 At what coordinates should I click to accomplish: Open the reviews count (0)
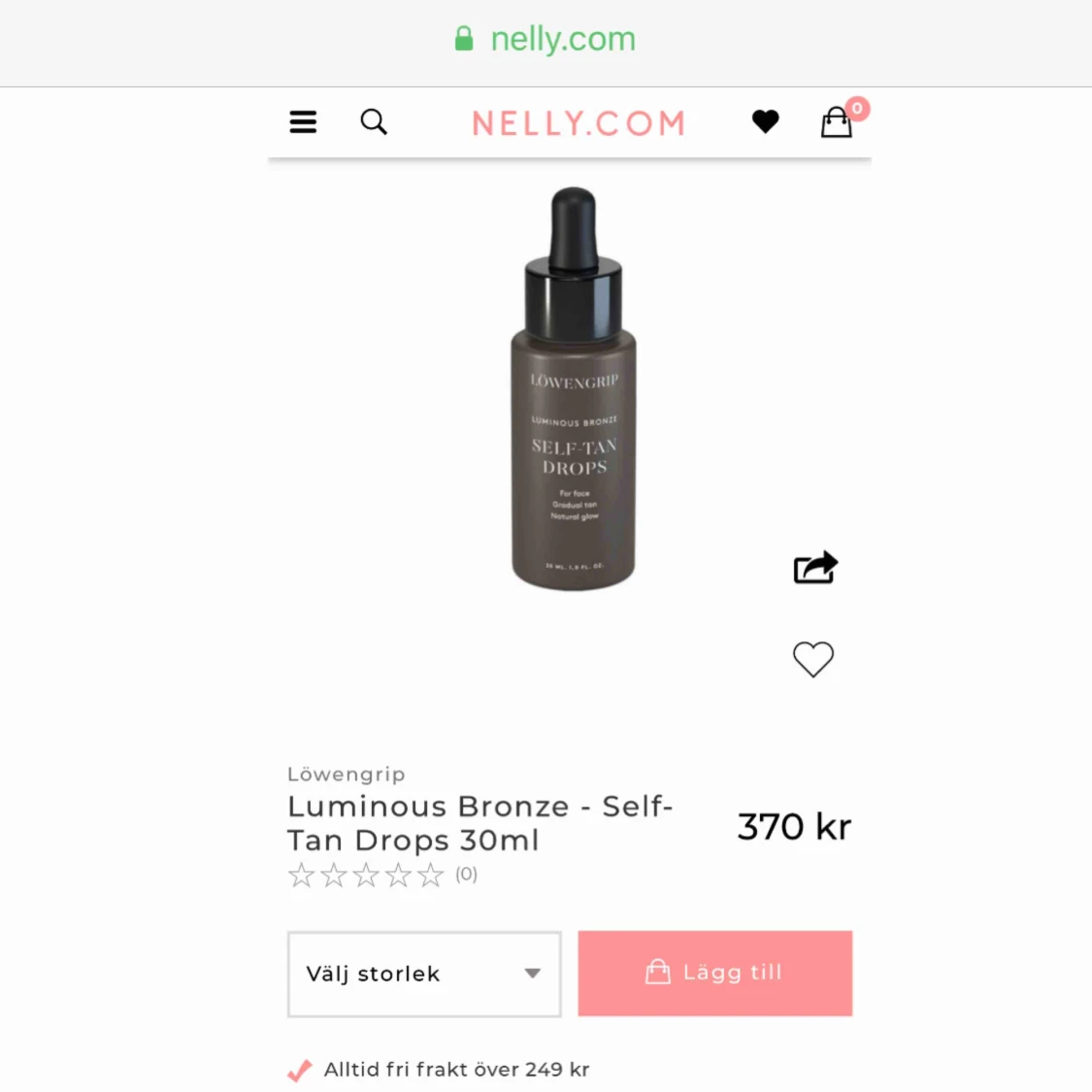click(x=466, y=874)
